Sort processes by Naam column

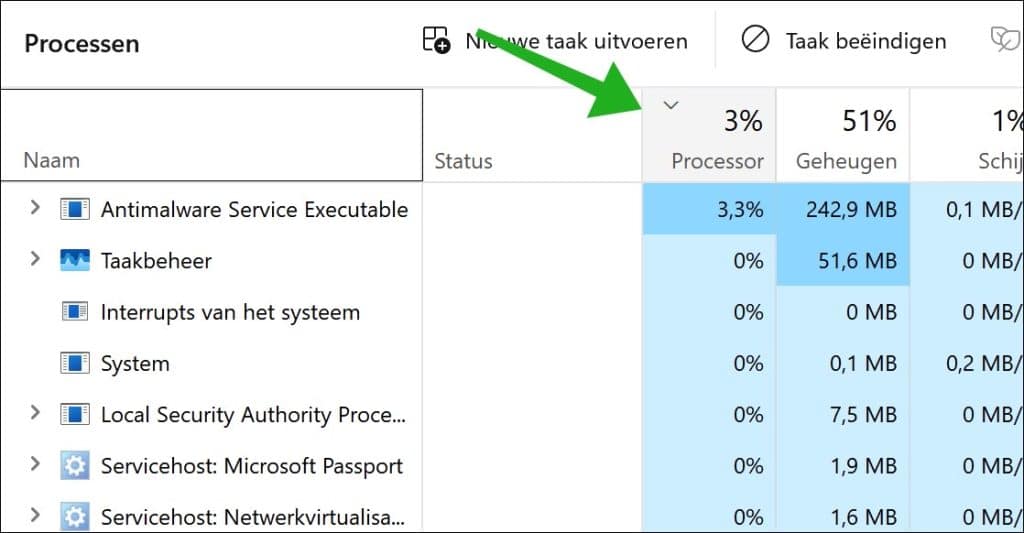pos(52,160)
